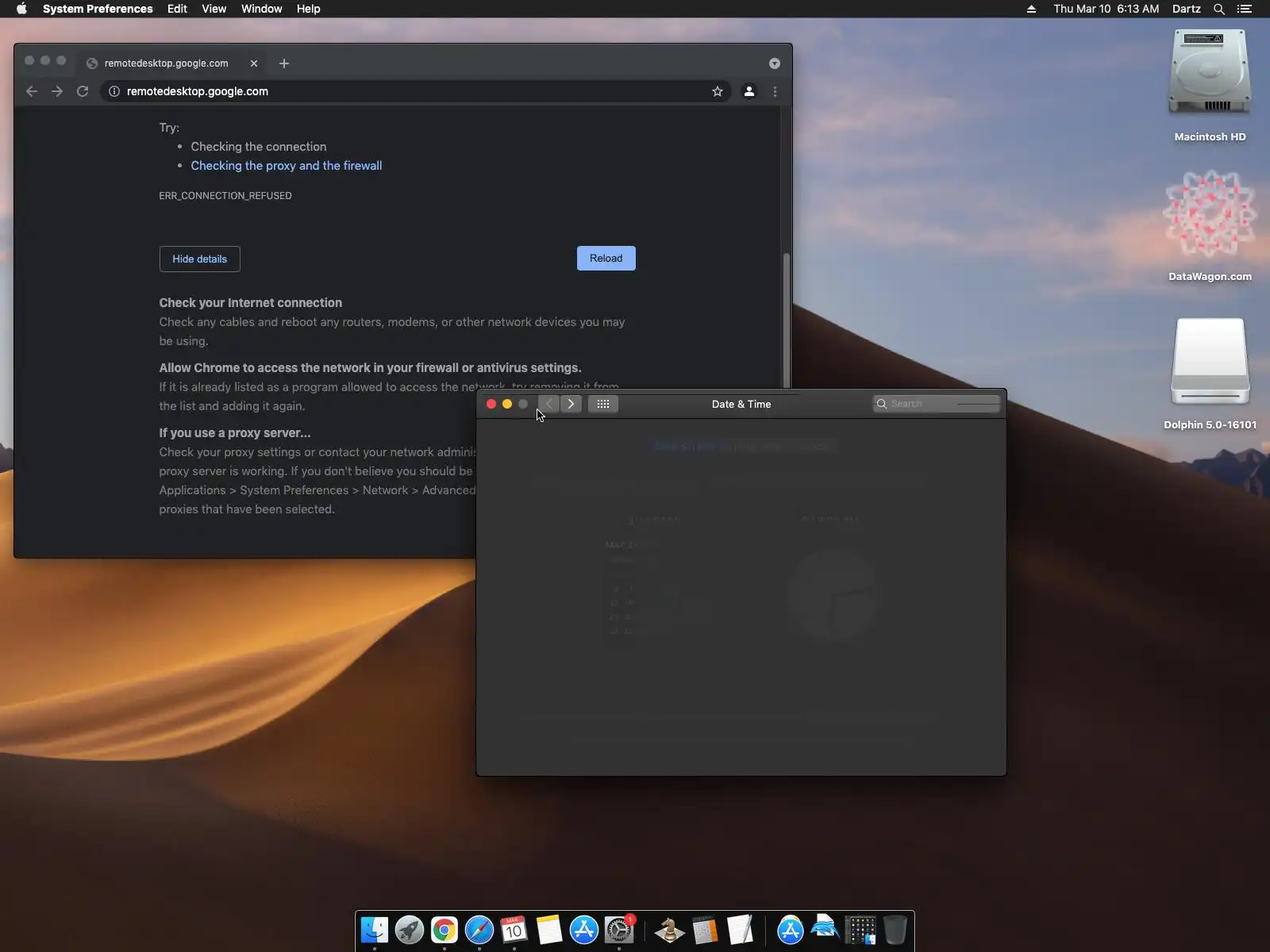
Task: Open TextEdit from the Dock
Action: click(x=740, y=930)
